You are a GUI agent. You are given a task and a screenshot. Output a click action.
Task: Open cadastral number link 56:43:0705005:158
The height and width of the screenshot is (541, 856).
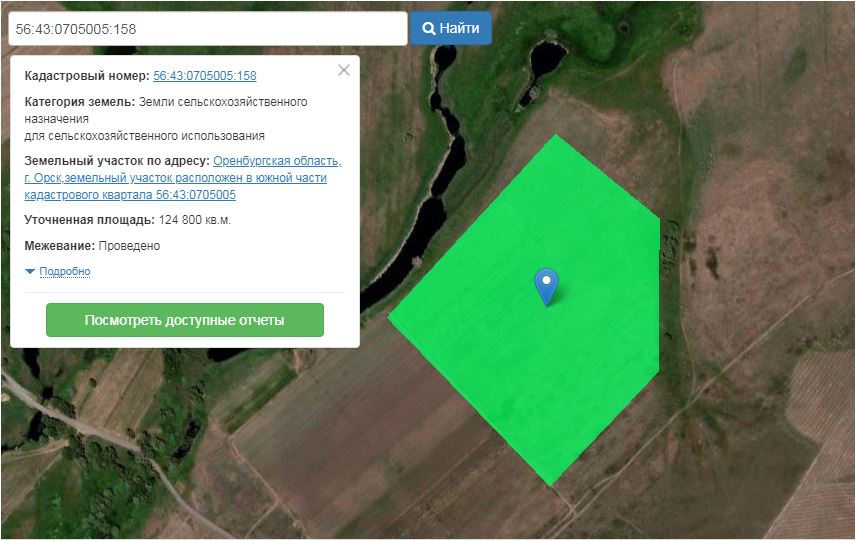[x=205, y=75]
